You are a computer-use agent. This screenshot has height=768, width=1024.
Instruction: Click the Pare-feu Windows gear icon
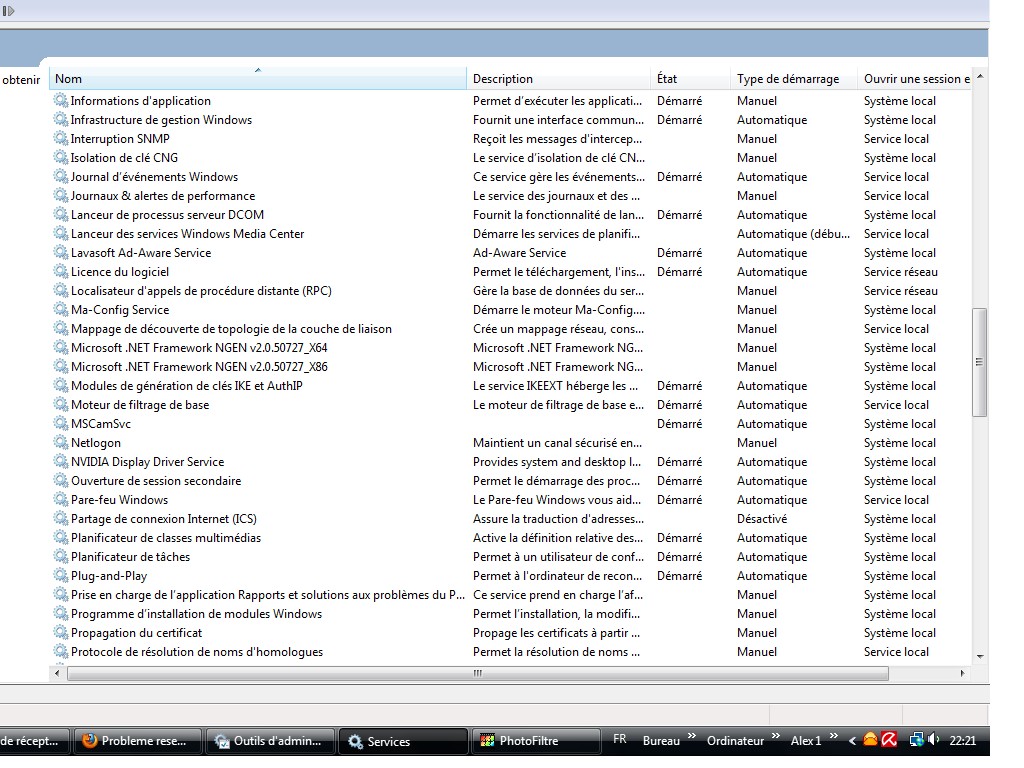(61, 499)
